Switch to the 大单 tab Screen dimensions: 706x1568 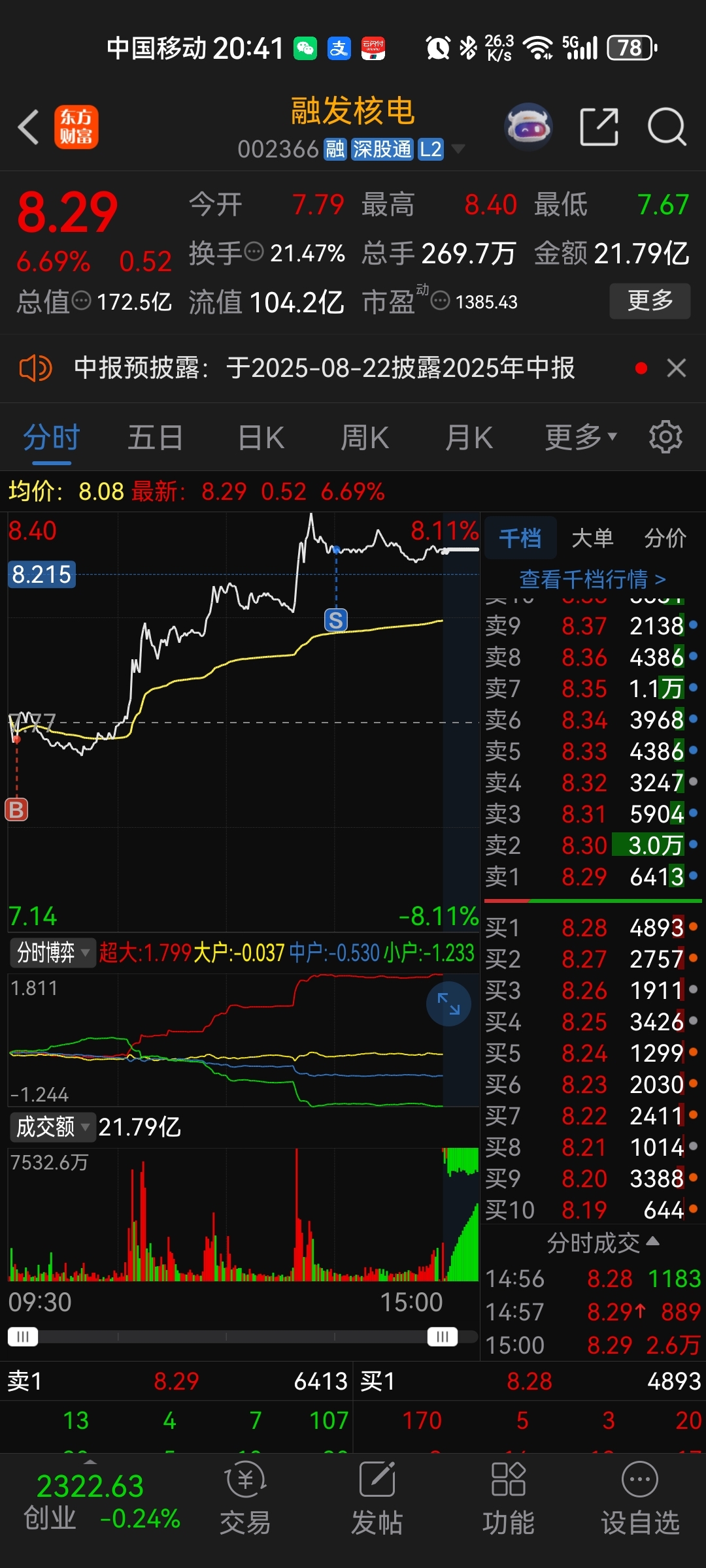(x=592, y=538)
